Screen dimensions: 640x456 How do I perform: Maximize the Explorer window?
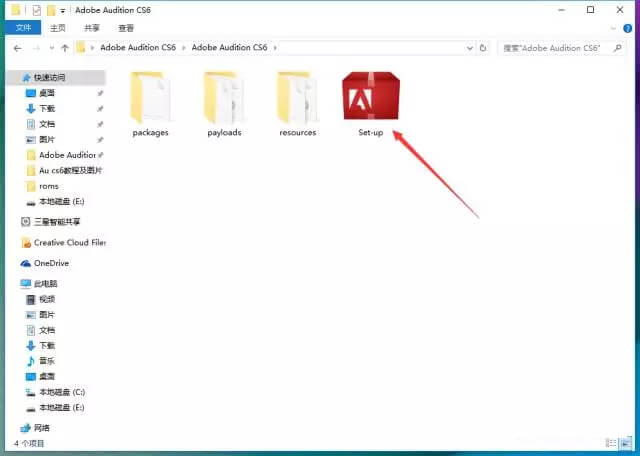pyautogui.click(x=590, y=10)
